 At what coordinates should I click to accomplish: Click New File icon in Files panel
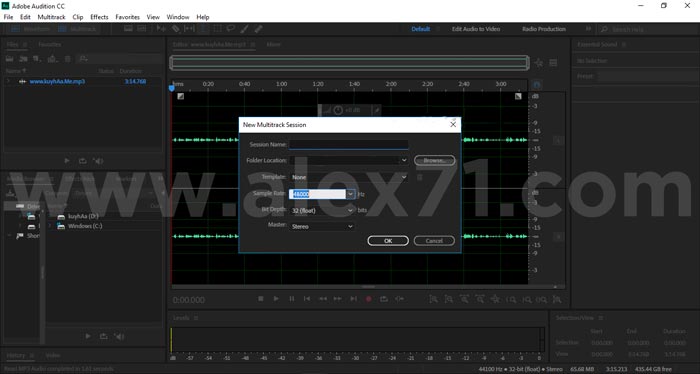coord(38,59)
